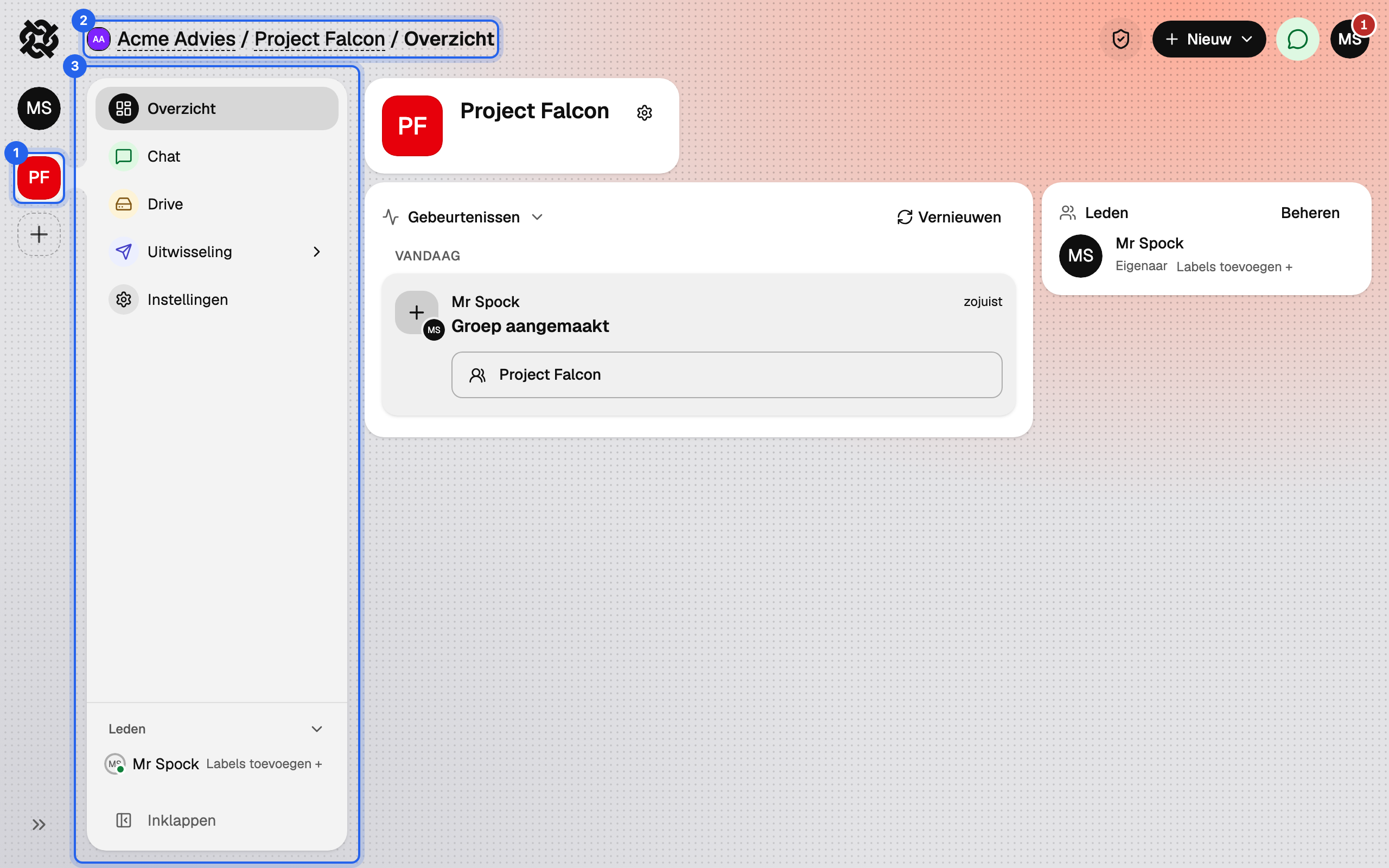
Task: Expand the Uitwisseling submenu chevron
Action: click(x=316, y=252)
